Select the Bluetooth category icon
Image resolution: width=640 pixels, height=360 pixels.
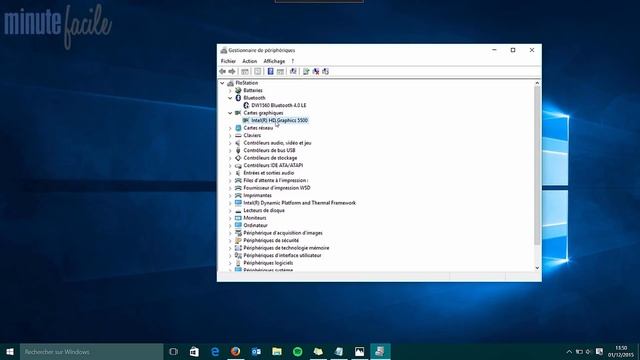238,98
